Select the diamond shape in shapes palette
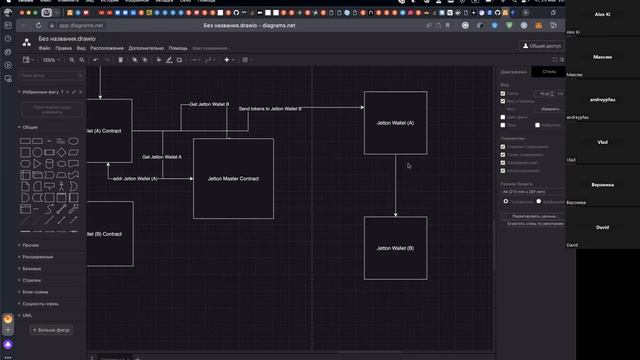This screenshot has width=640, height=360. (x=61, y=152)
